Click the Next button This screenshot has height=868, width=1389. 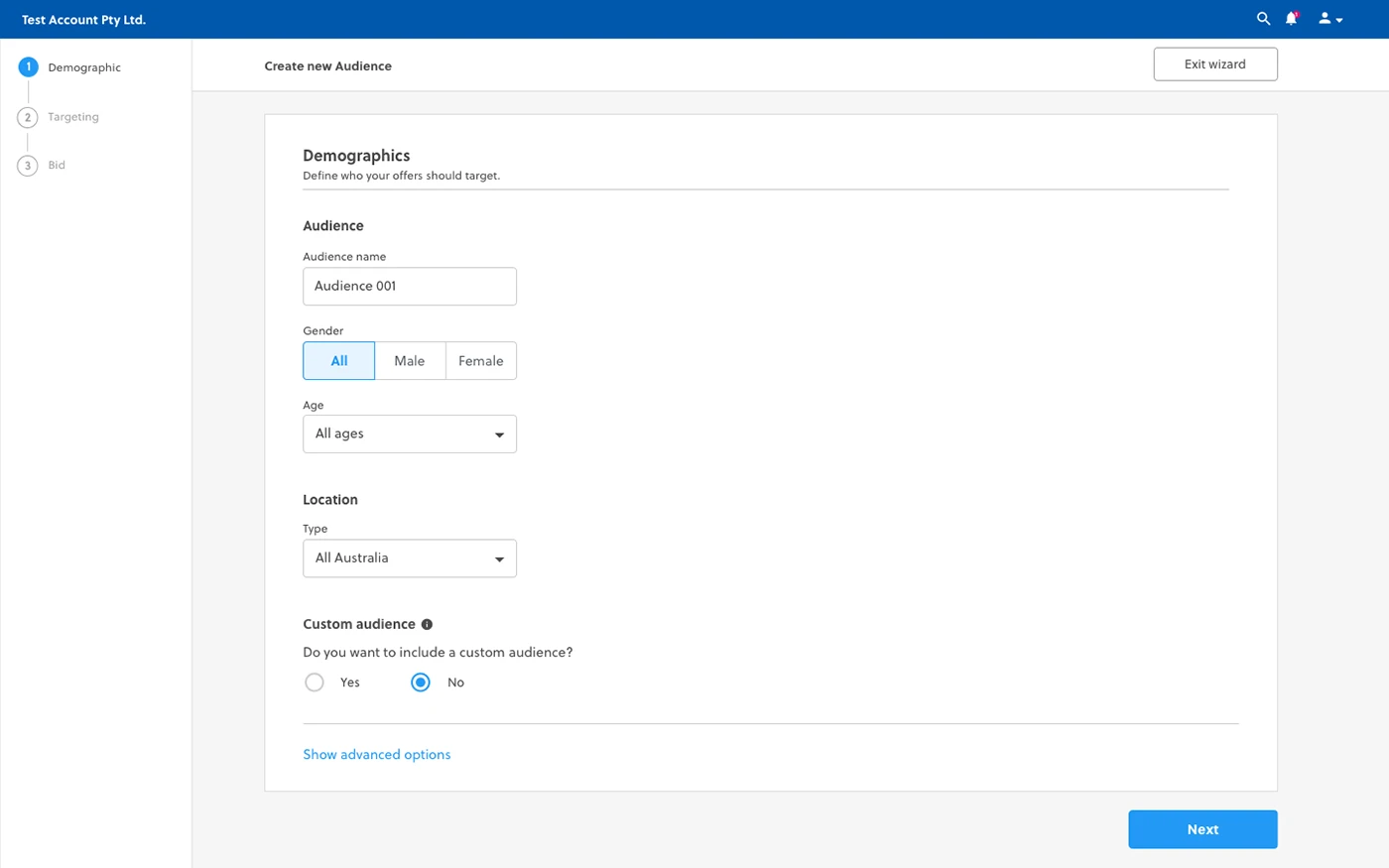pyautogui.click(x=1202, y=829)
